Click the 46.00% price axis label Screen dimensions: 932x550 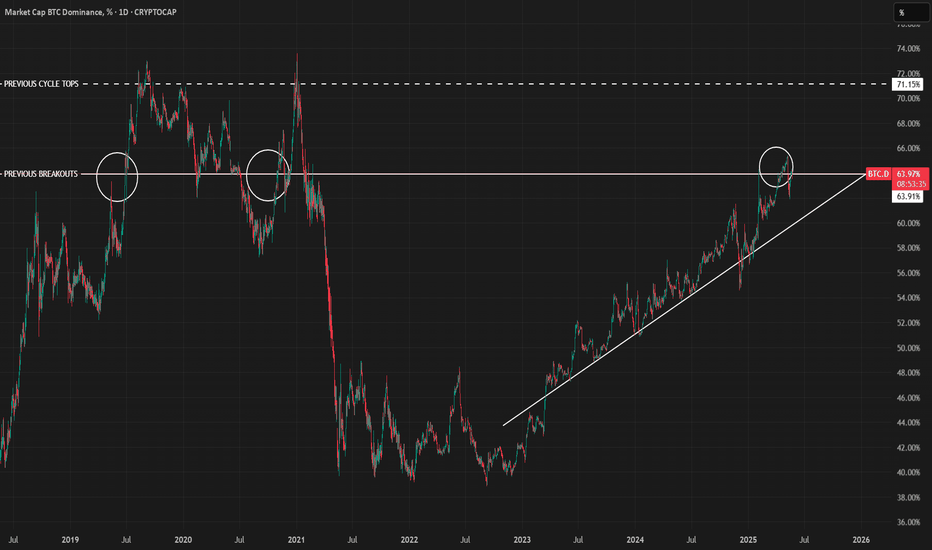click(908, 398)
